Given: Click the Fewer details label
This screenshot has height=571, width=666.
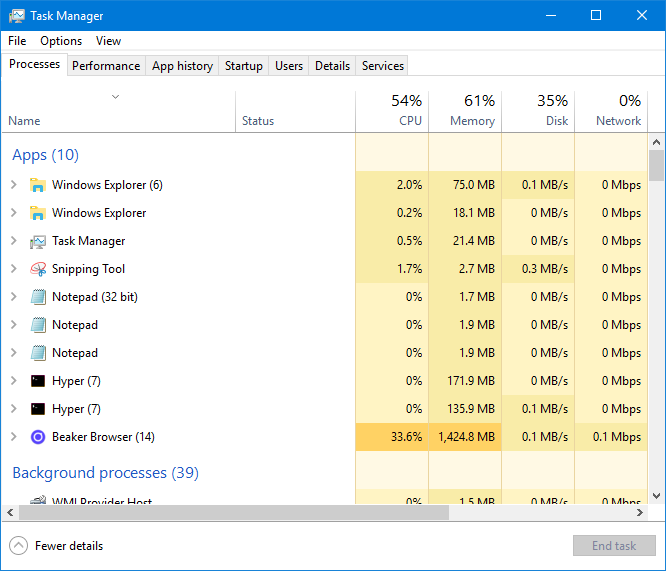Looking at the screenshot, I should (69, 546).
